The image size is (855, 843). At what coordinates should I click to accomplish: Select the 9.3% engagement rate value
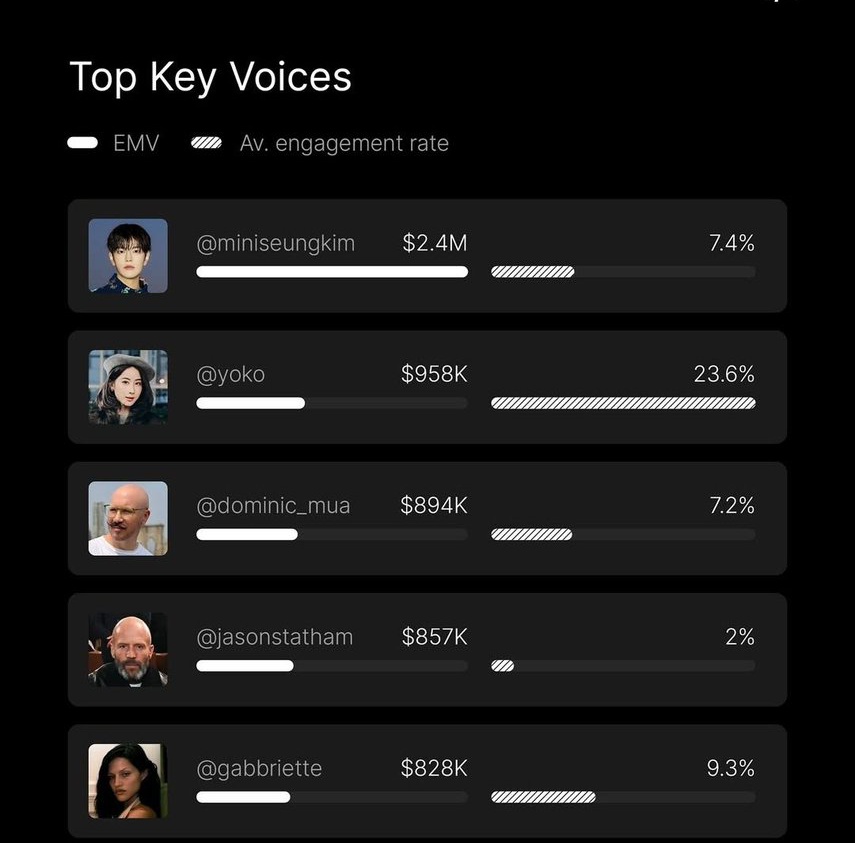[731, 768]
